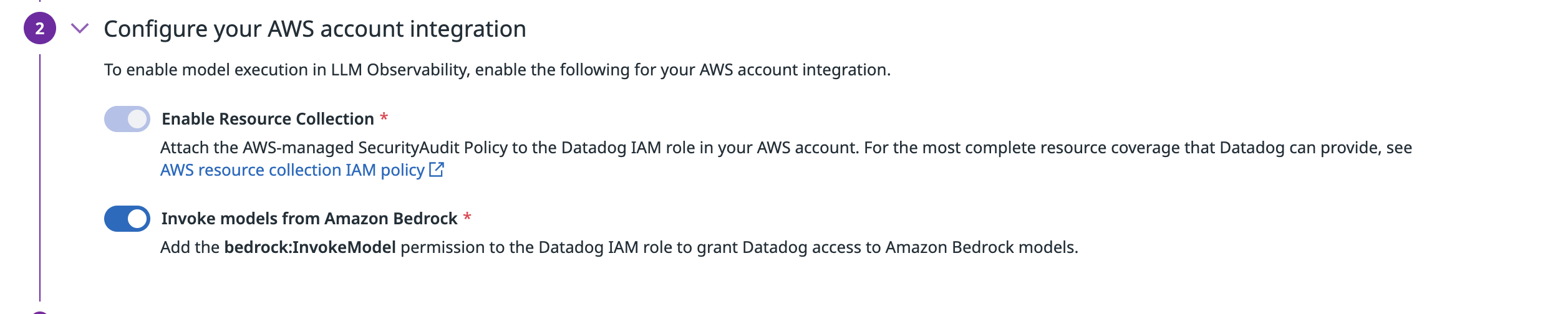Click the purple step 2 number badge
1568x314 pixels.
pos(40,29)
